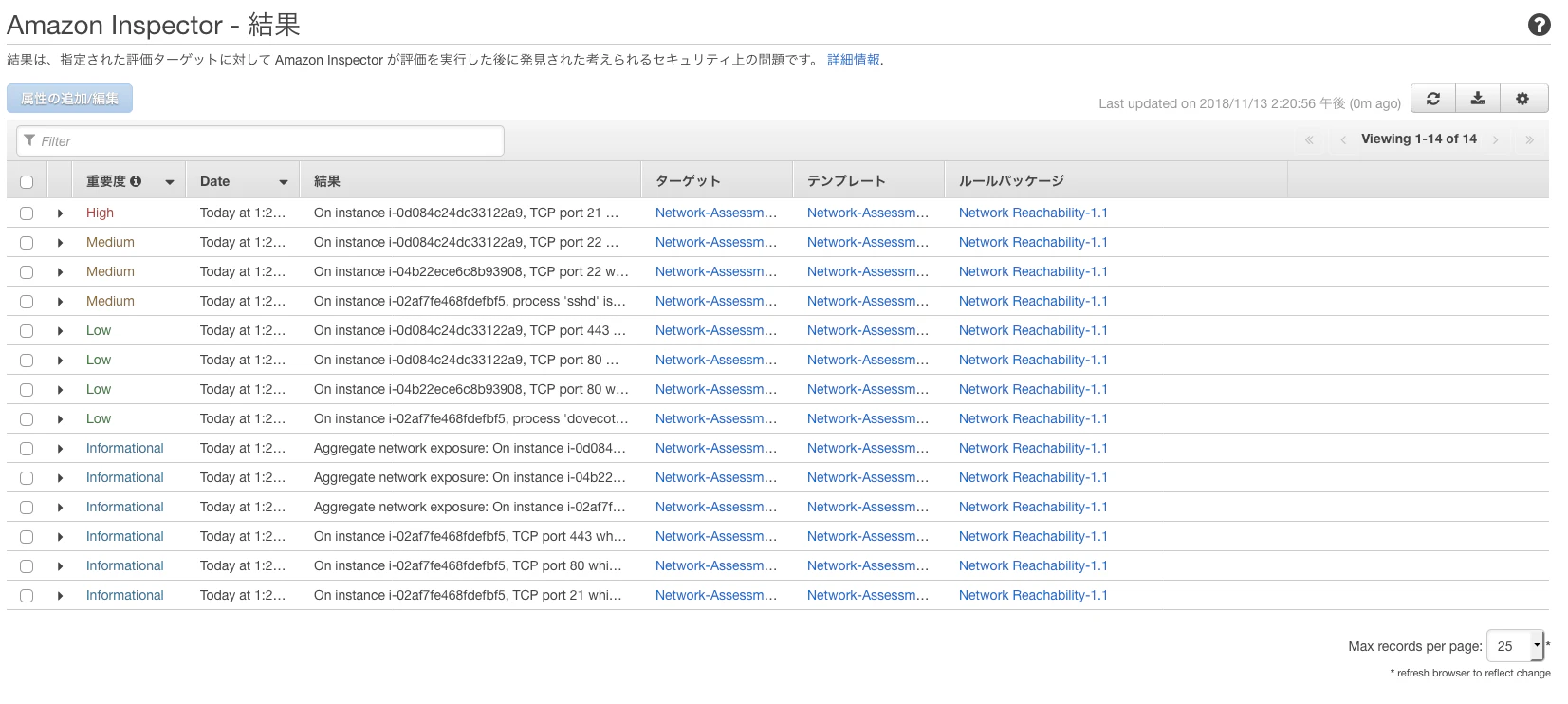
Task: Open Network Reachability-1.1 link in High row
Action: point(1033,213)
